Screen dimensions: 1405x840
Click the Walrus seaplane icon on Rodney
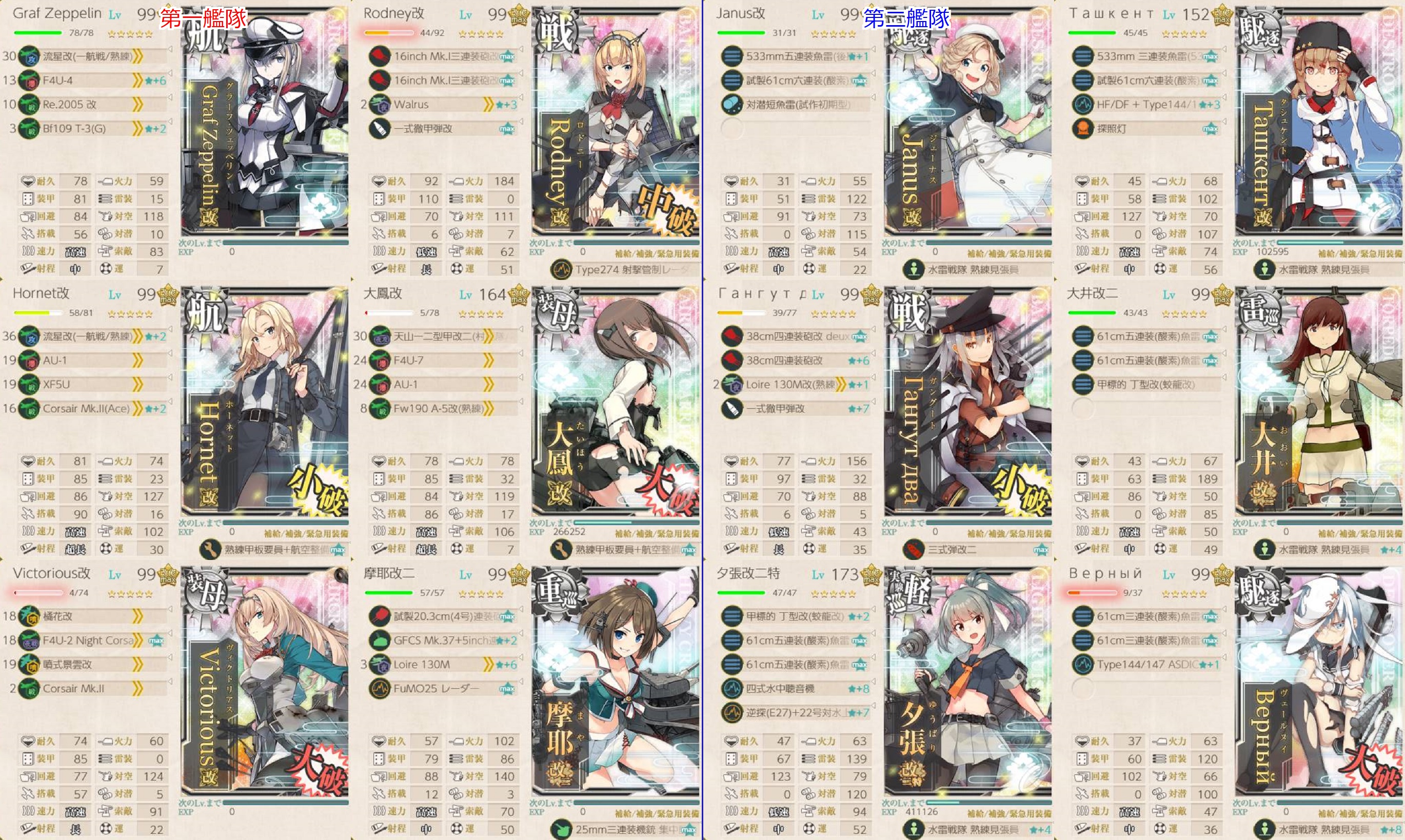(x=379, y=104)
